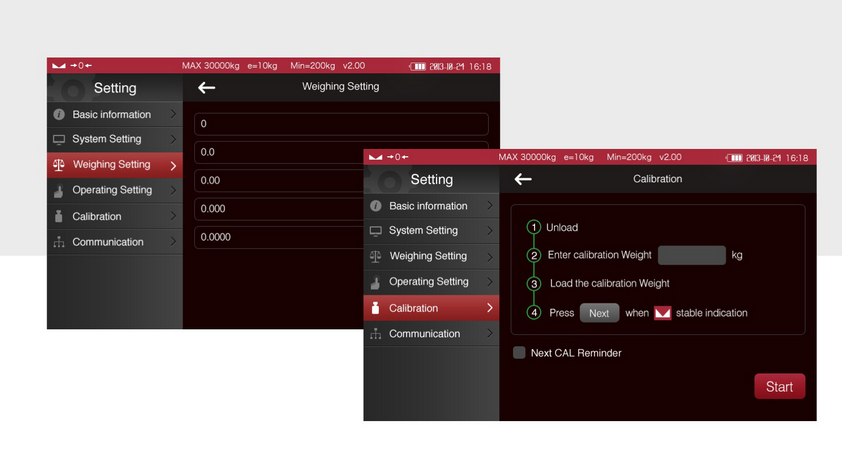Click the System Setting monitor icon in front window
842x461 pixels.
376,231
